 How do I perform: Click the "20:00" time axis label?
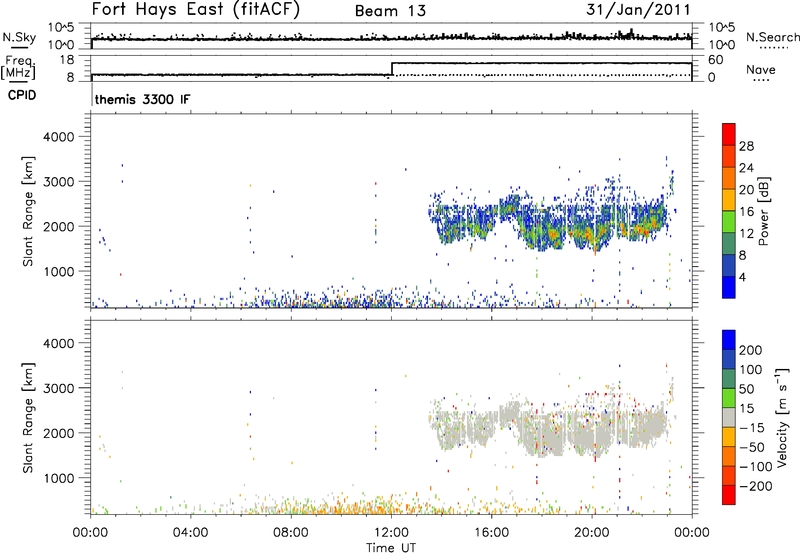tap(591, 533)
